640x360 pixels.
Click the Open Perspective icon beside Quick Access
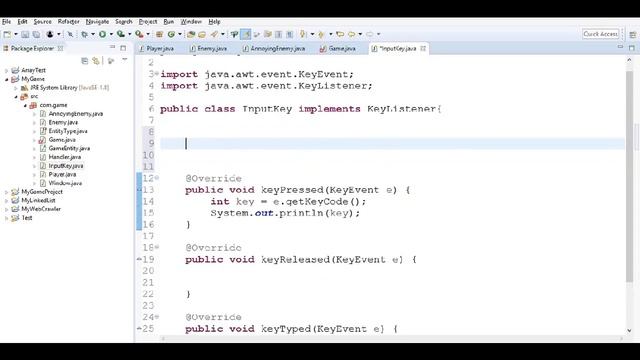tap(633, 34)
